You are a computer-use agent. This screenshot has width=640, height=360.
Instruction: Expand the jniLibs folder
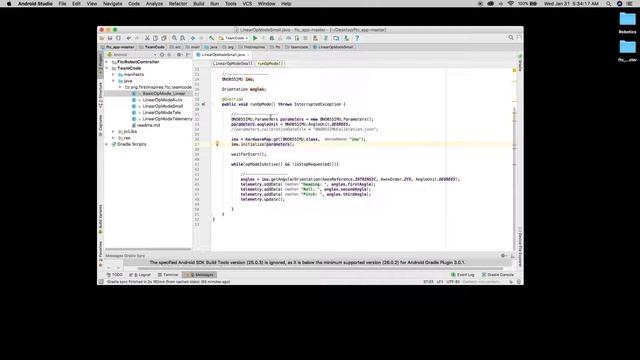113,131
